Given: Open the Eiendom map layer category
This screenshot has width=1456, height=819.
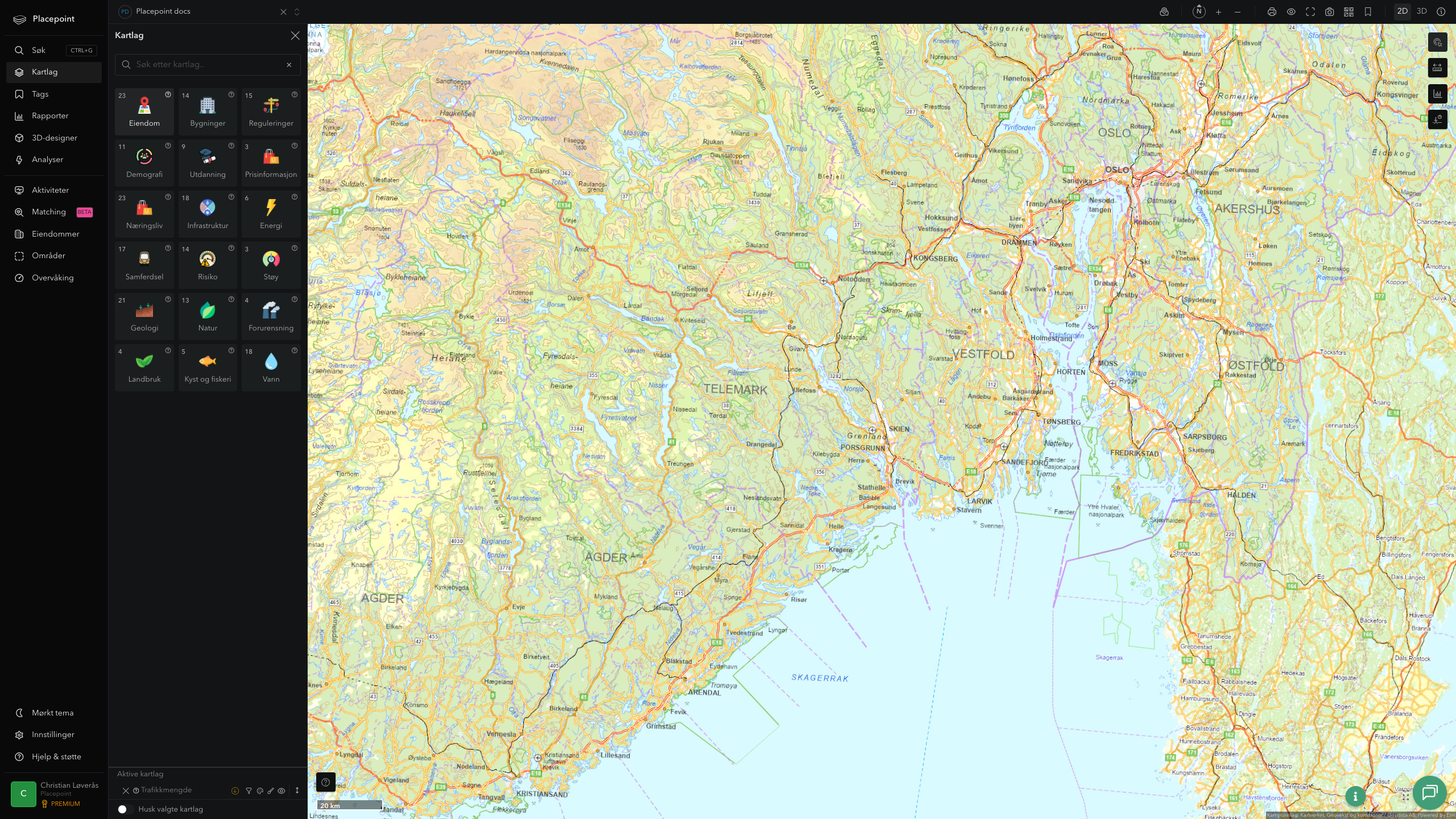Looking at the screenshot, I should [x=144, y=111].
